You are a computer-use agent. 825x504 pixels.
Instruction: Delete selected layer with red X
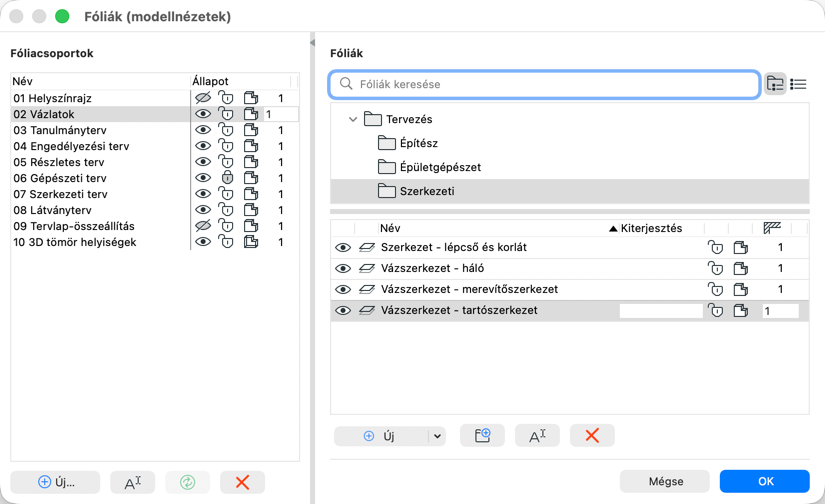coord(592,436)
